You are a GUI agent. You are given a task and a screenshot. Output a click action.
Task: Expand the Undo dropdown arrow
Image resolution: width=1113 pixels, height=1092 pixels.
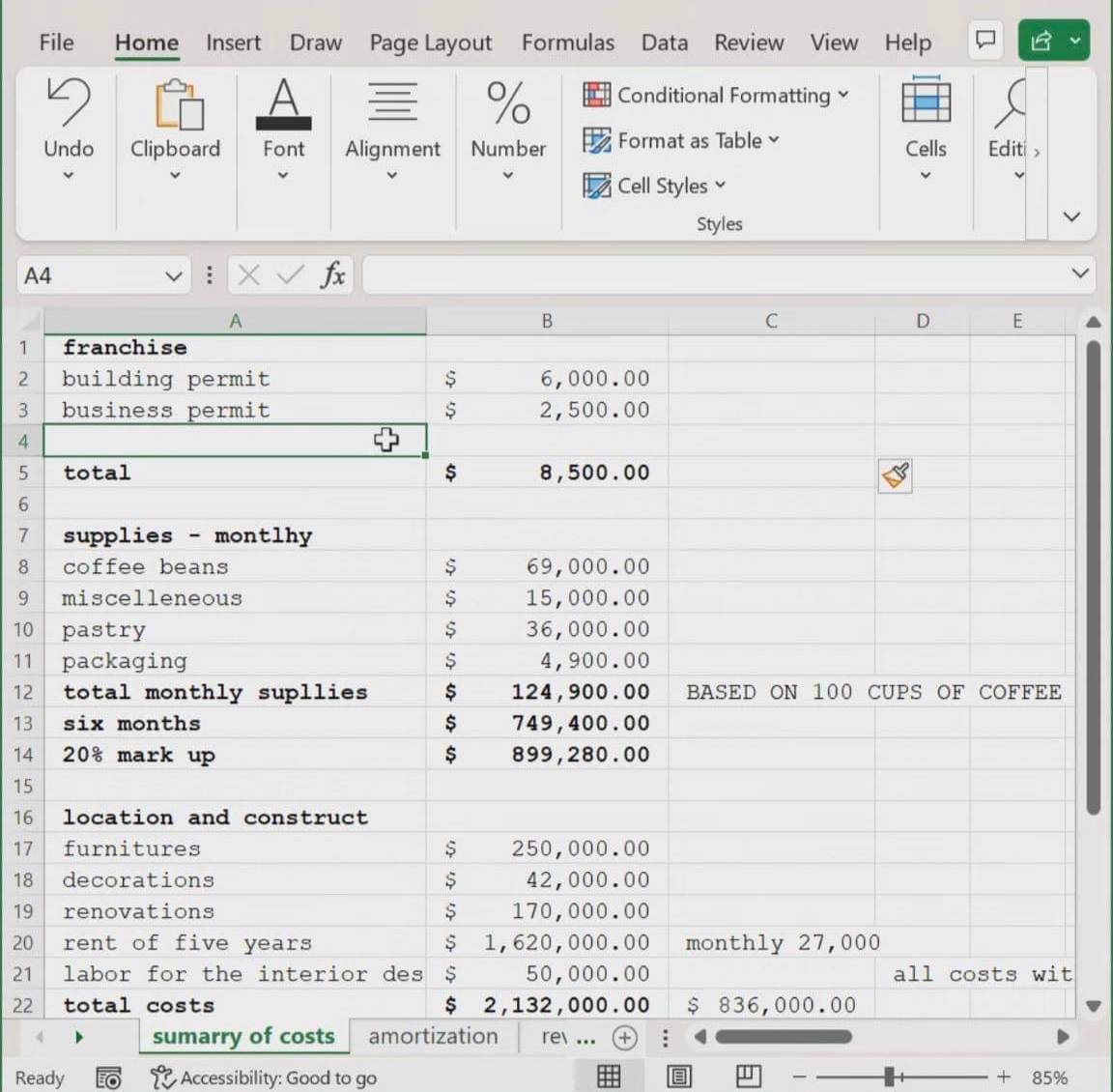(x=69, y=175)
